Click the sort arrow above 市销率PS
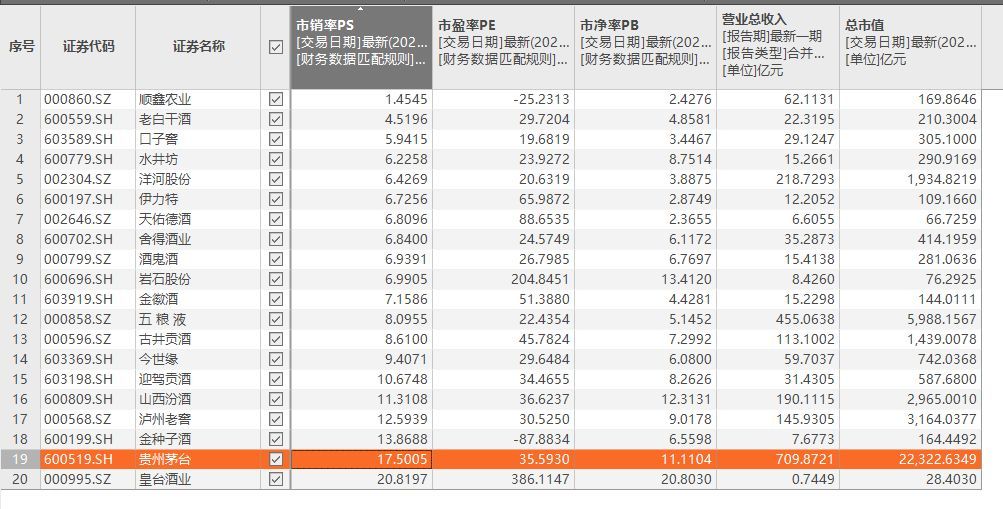The height and width of the screenshot is (509, 1003). coord(361,9)
